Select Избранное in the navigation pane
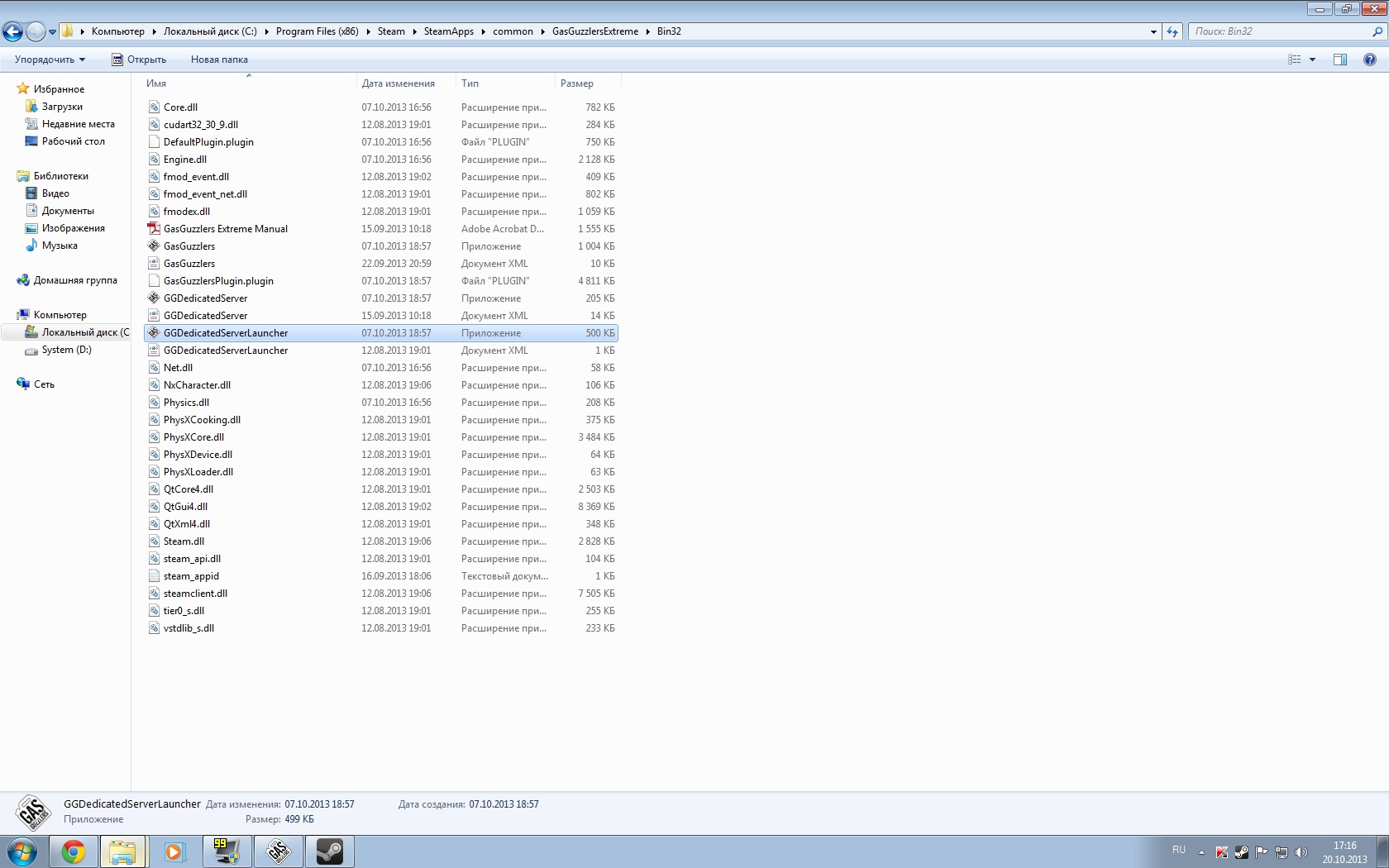The image size is (1389, 868). pyautogui.click(x=59, y=89)
